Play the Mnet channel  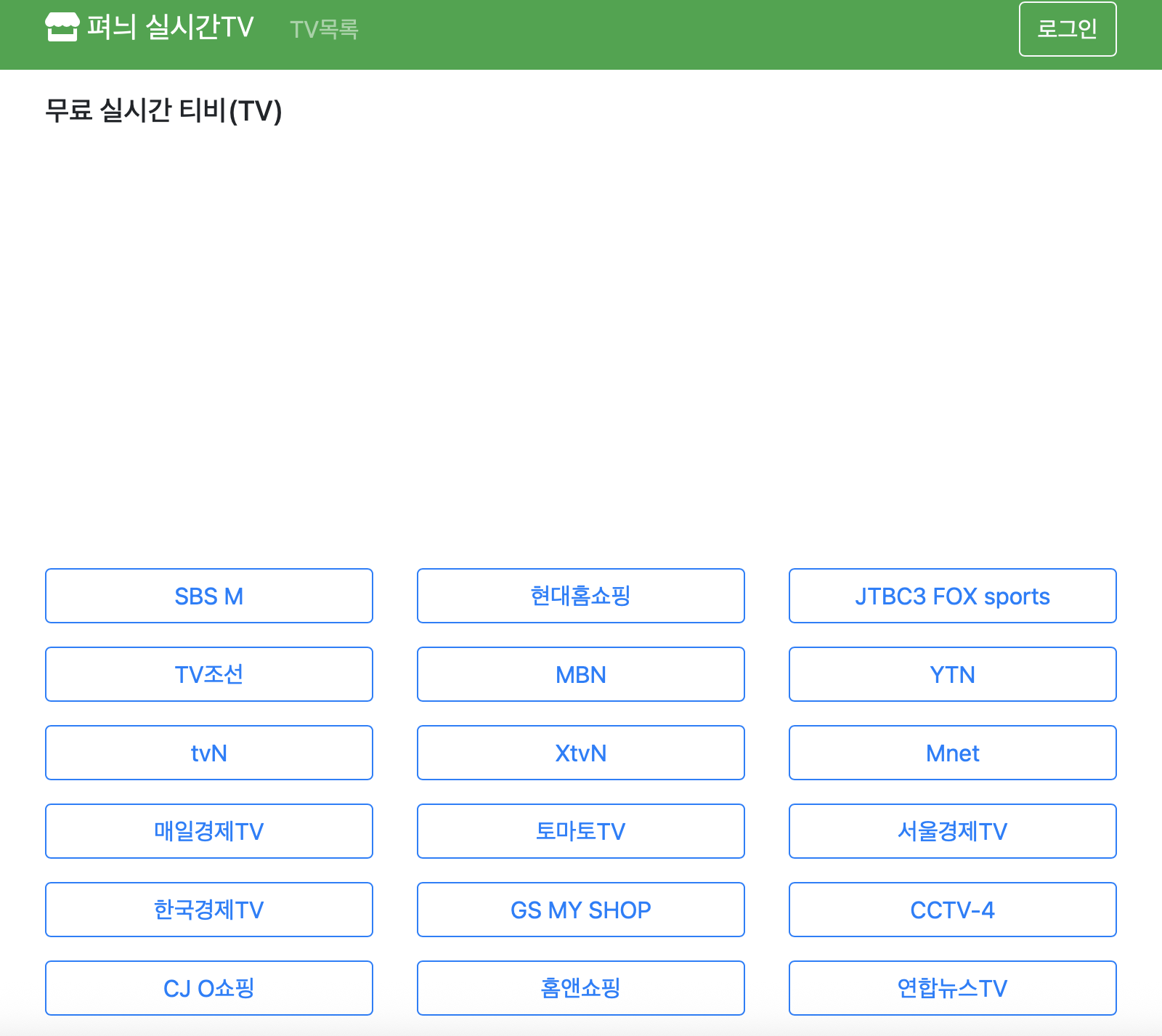click(953, 753)
